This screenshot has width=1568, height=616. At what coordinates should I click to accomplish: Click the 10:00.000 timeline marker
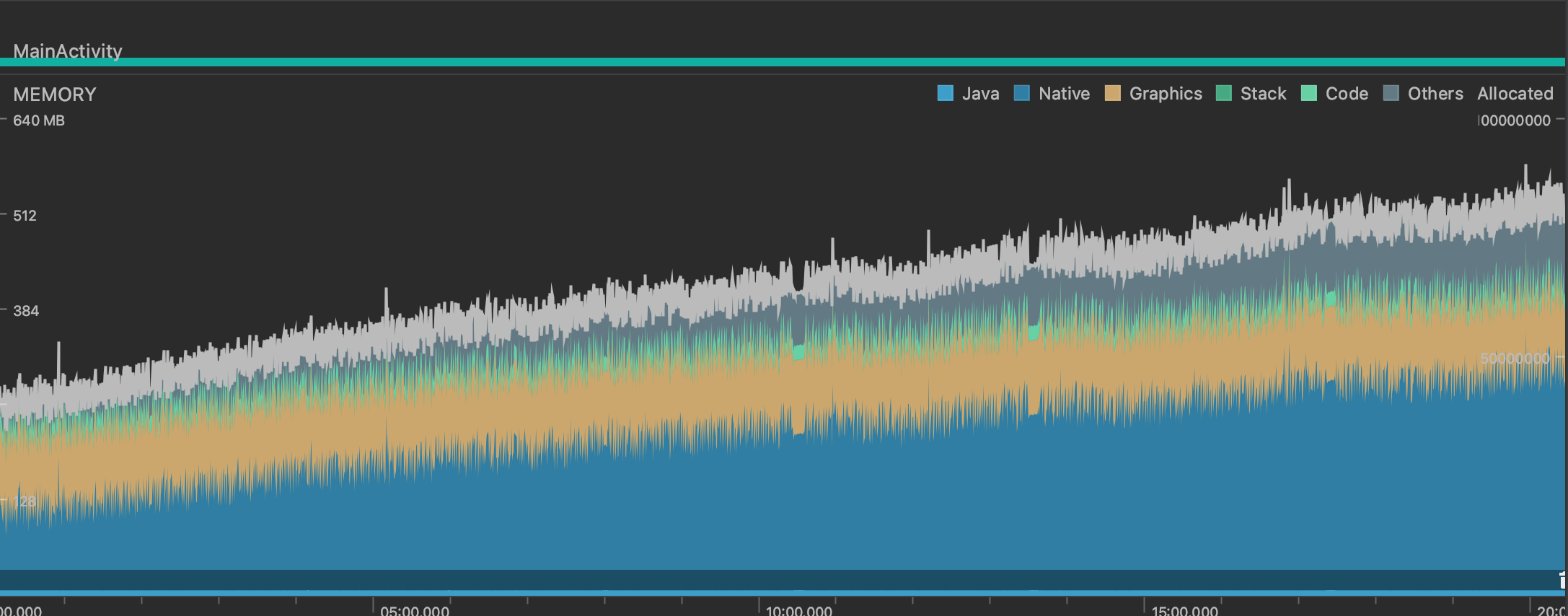pos(799,610)
